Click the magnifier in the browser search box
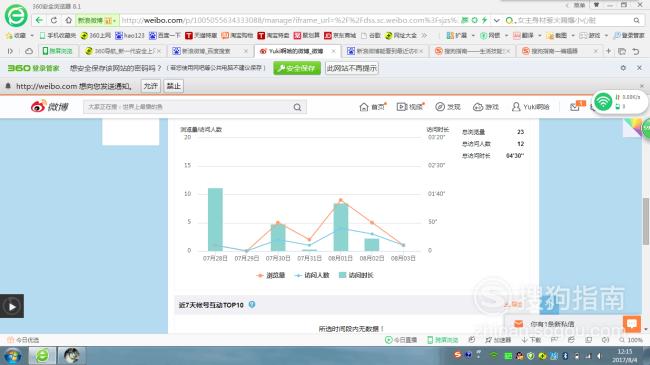The width and height of the screenshot is (650, 365). coord(636,20)
